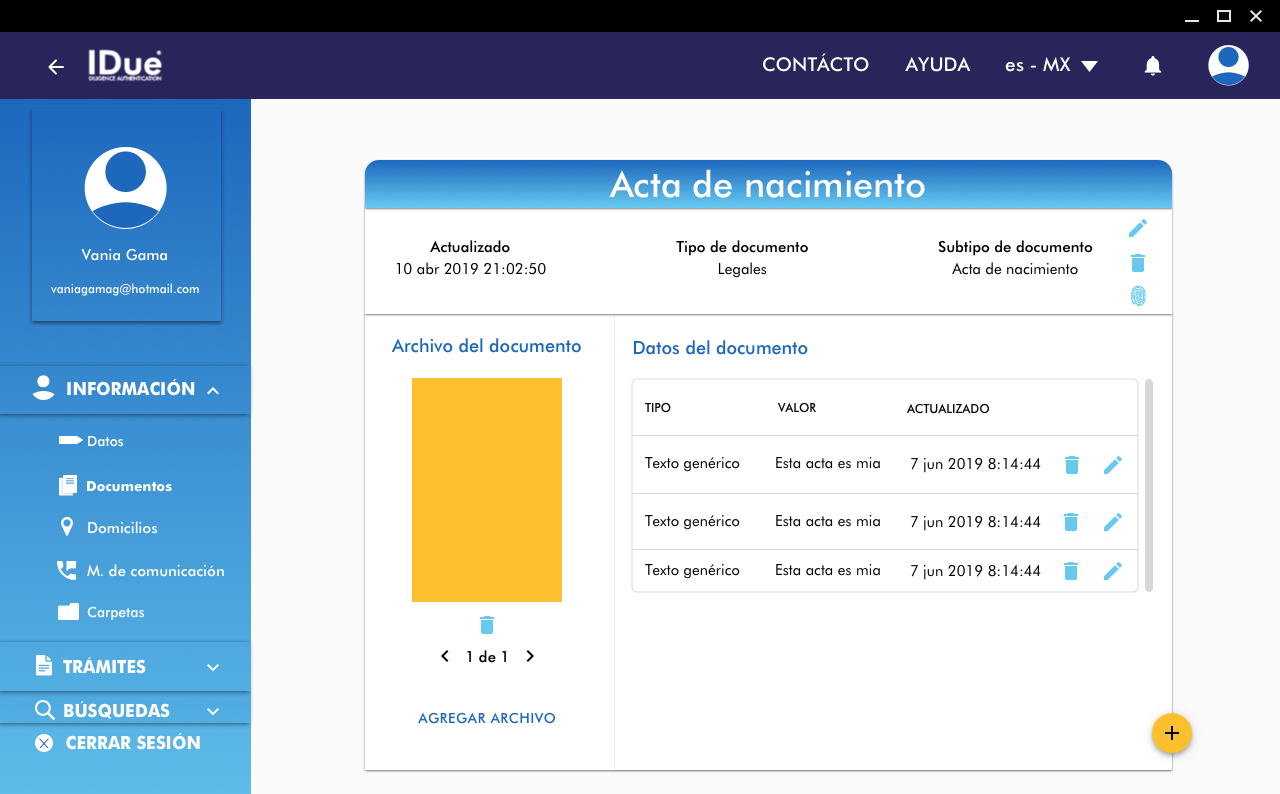
Task: Click the yellow document thumbnail
Action: [486, 490]
